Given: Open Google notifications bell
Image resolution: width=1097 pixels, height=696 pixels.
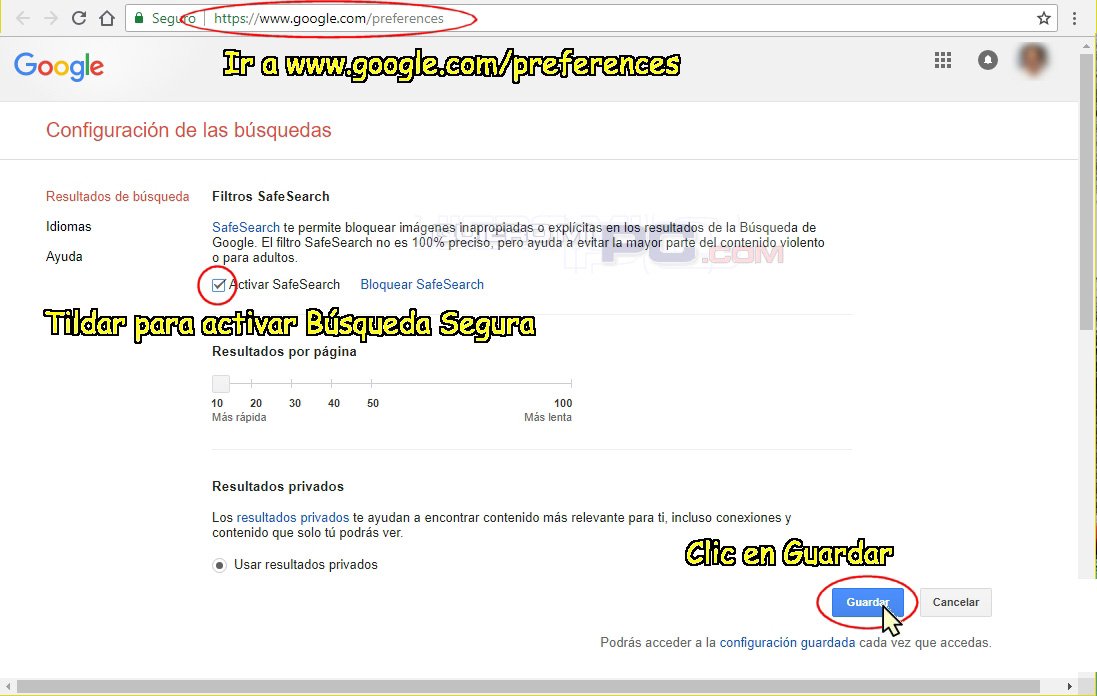Looking at the screenshot, I should (988, 60).
